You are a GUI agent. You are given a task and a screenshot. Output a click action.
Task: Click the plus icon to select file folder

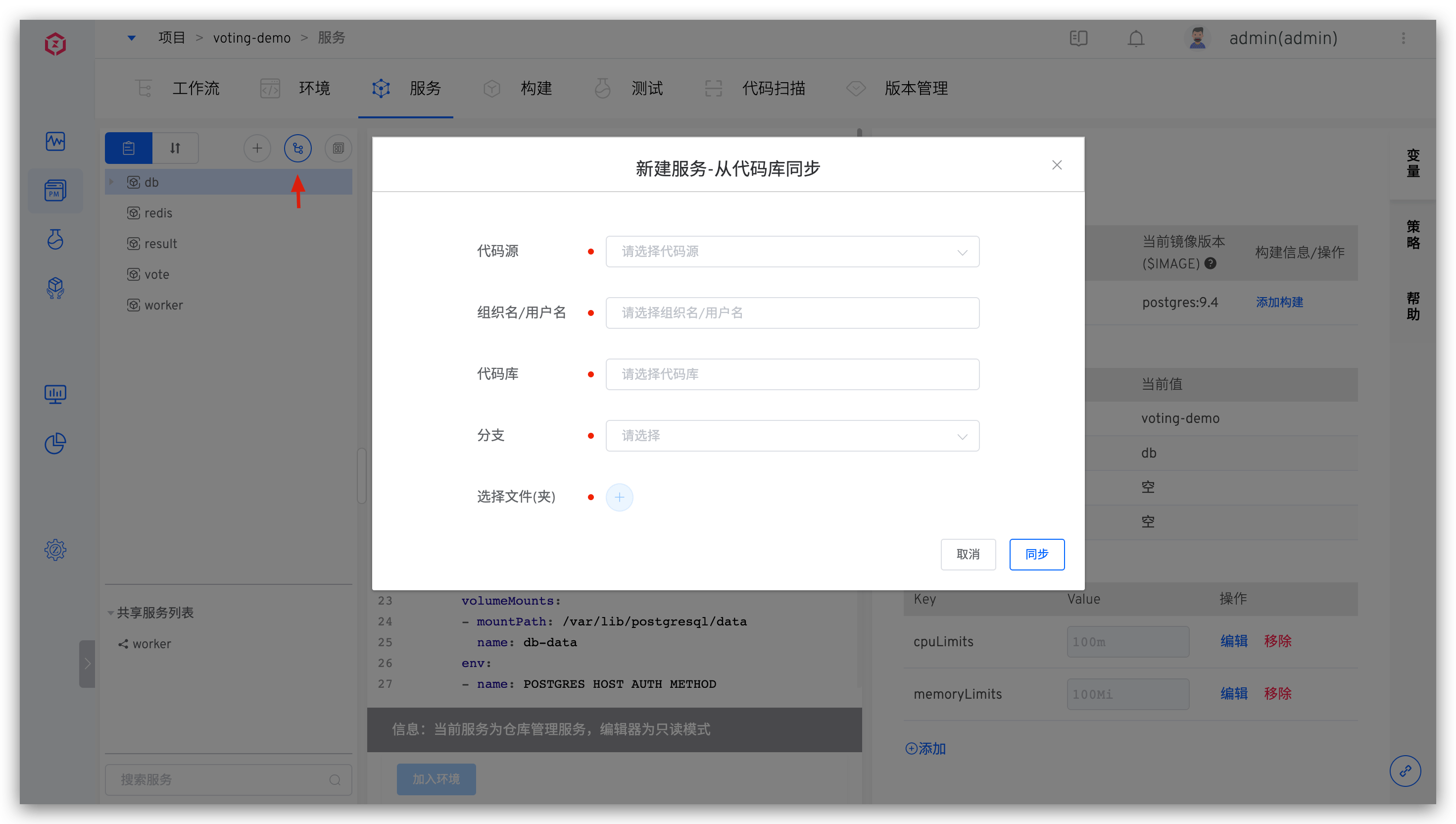(619, 498)
